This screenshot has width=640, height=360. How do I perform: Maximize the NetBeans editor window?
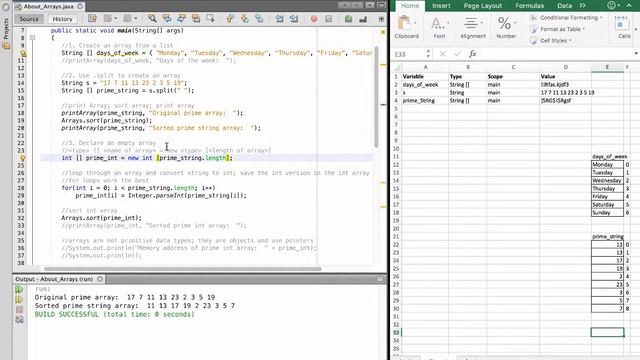[381, 5]
